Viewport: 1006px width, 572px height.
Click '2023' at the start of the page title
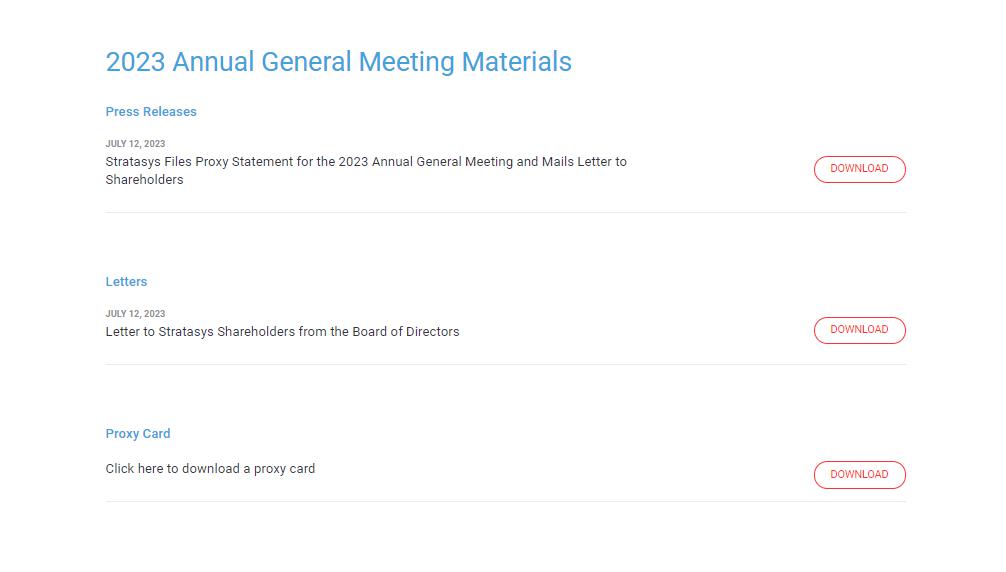[135, 62]
